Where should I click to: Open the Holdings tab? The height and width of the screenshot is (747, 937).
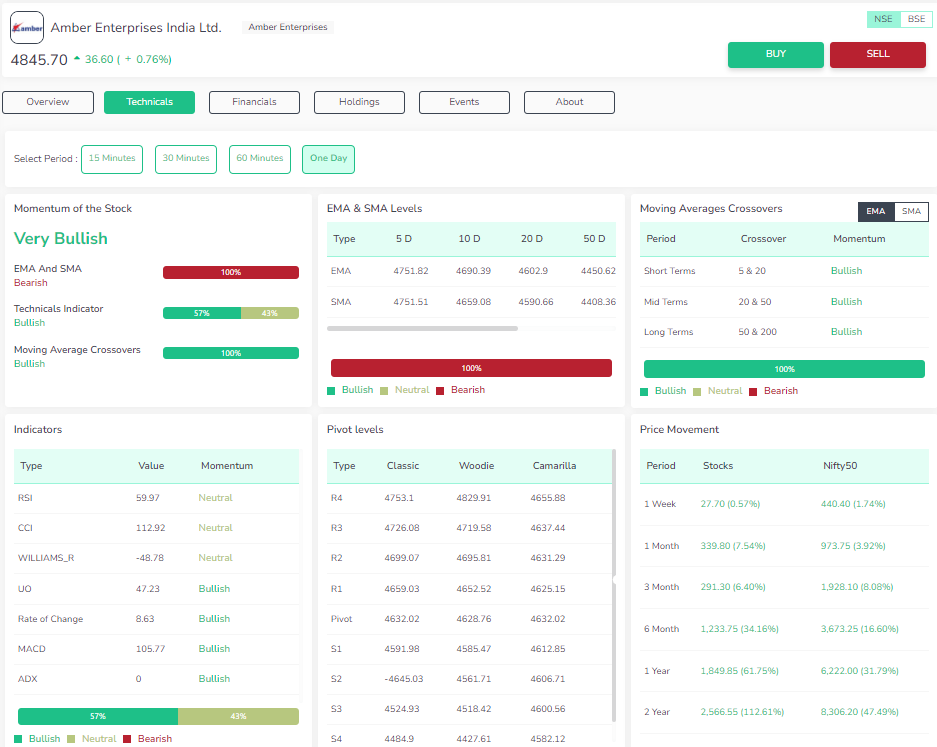click(359, 102)
